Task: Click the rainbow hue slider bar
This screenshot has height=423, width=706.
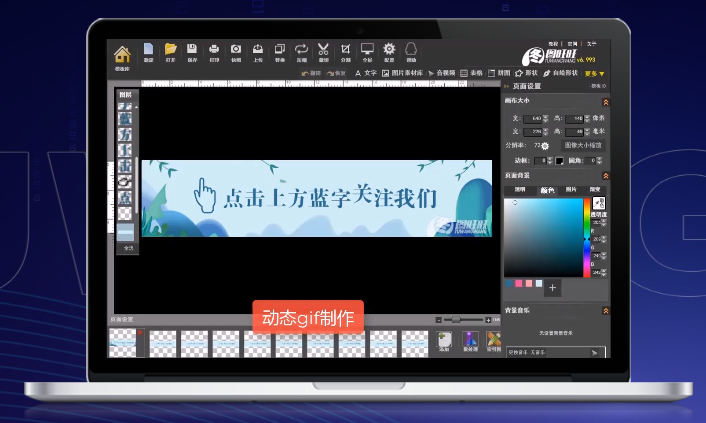Action: (x=587, y=238)
